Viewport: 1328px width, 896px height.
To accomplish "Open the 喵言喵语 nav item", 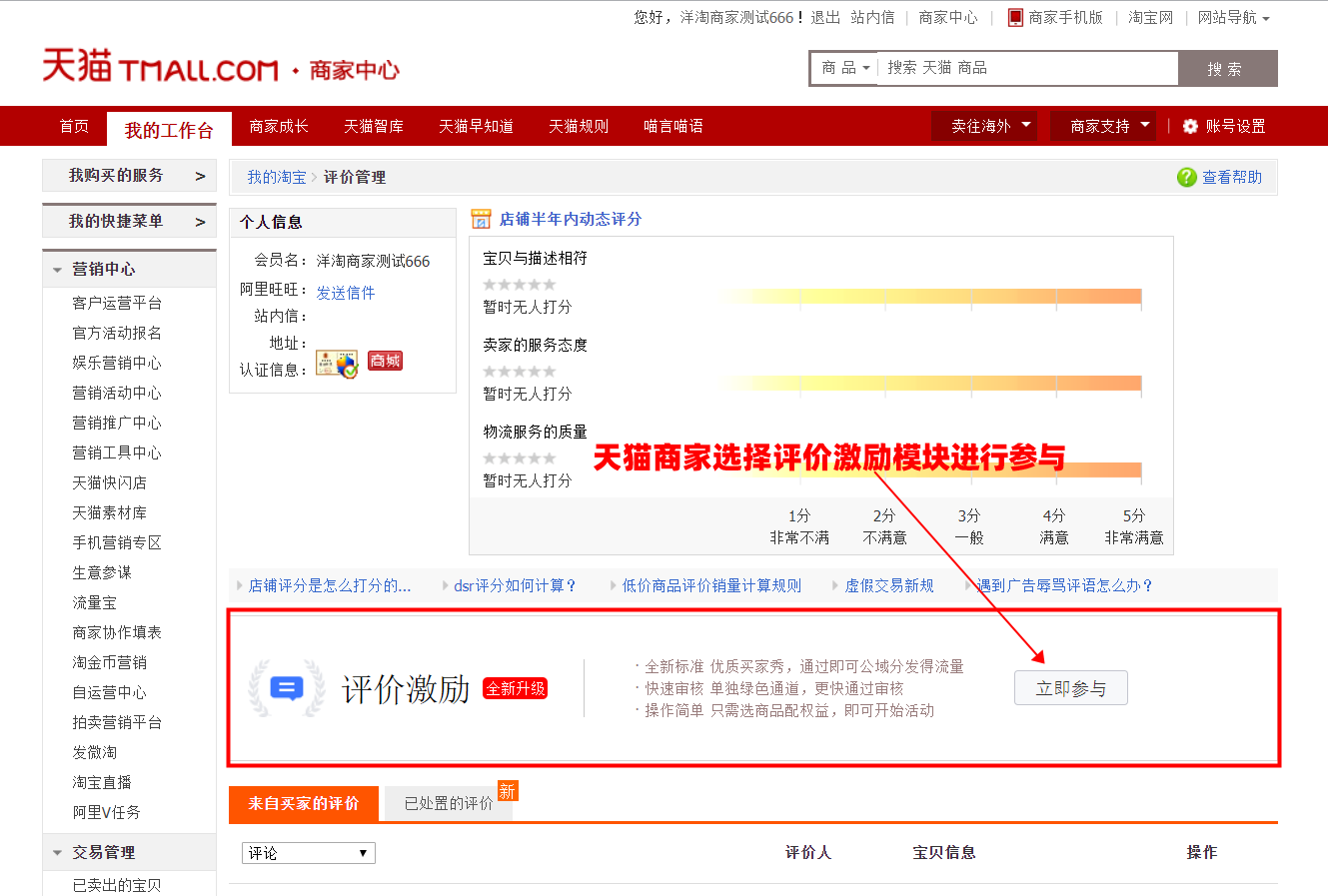I will [x=673, y=126].
